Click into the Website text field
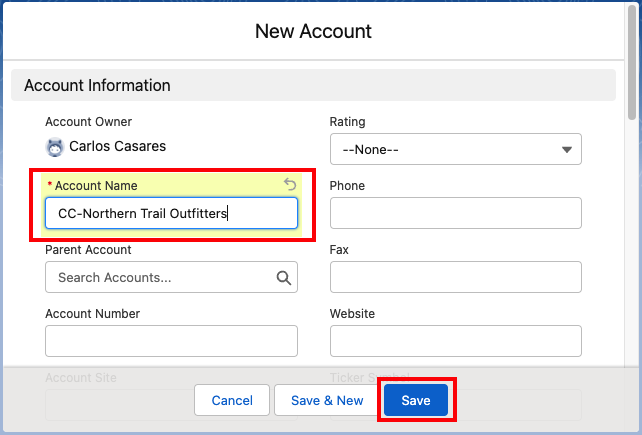This screenshot has width=642, height=435. coord(455,341)
